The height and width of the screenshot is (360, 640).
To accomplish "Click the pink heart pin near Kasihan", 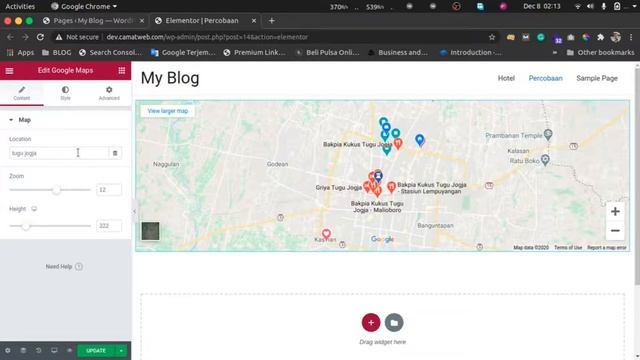I will pos(326,233).
